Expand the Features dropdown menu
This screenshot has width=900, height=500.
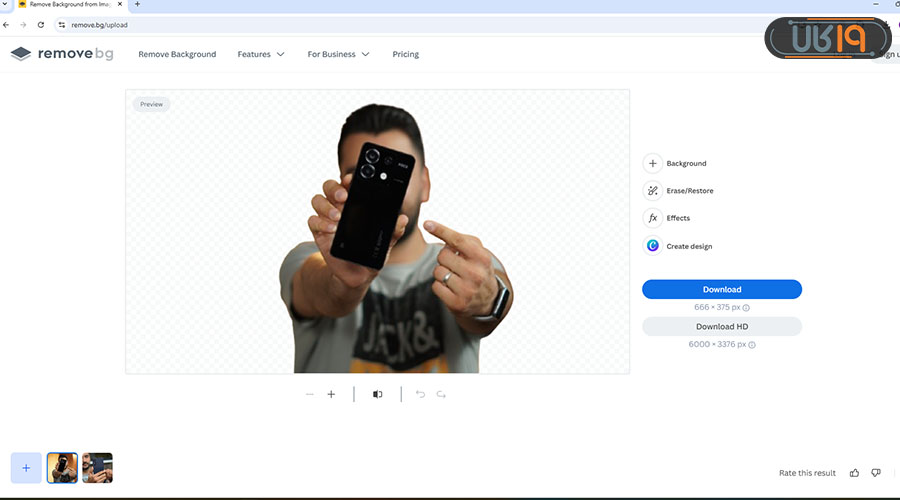tap(261, 54)
